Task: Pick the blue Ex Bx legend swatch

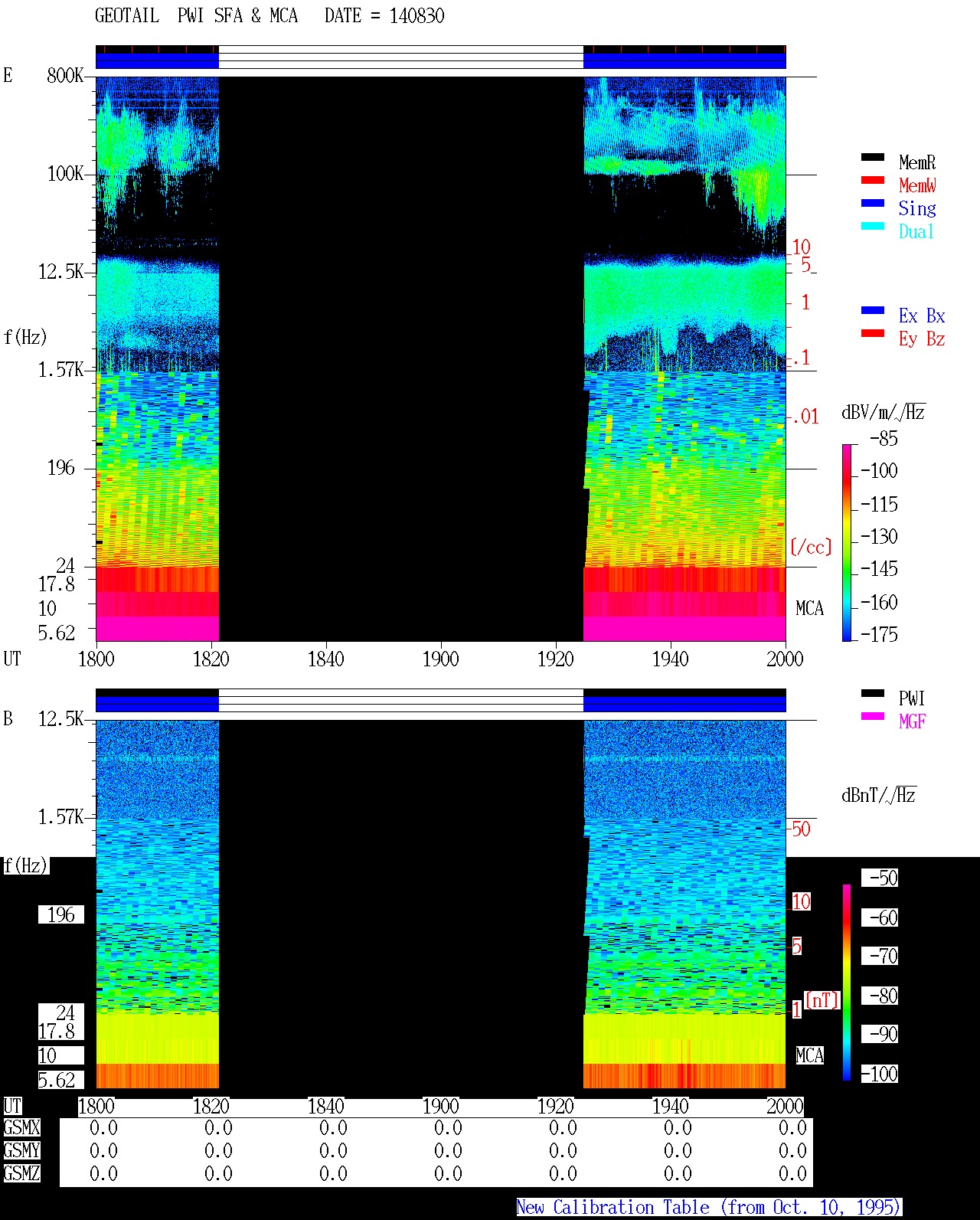Action: pyautogui.click(x=873, y=310)
